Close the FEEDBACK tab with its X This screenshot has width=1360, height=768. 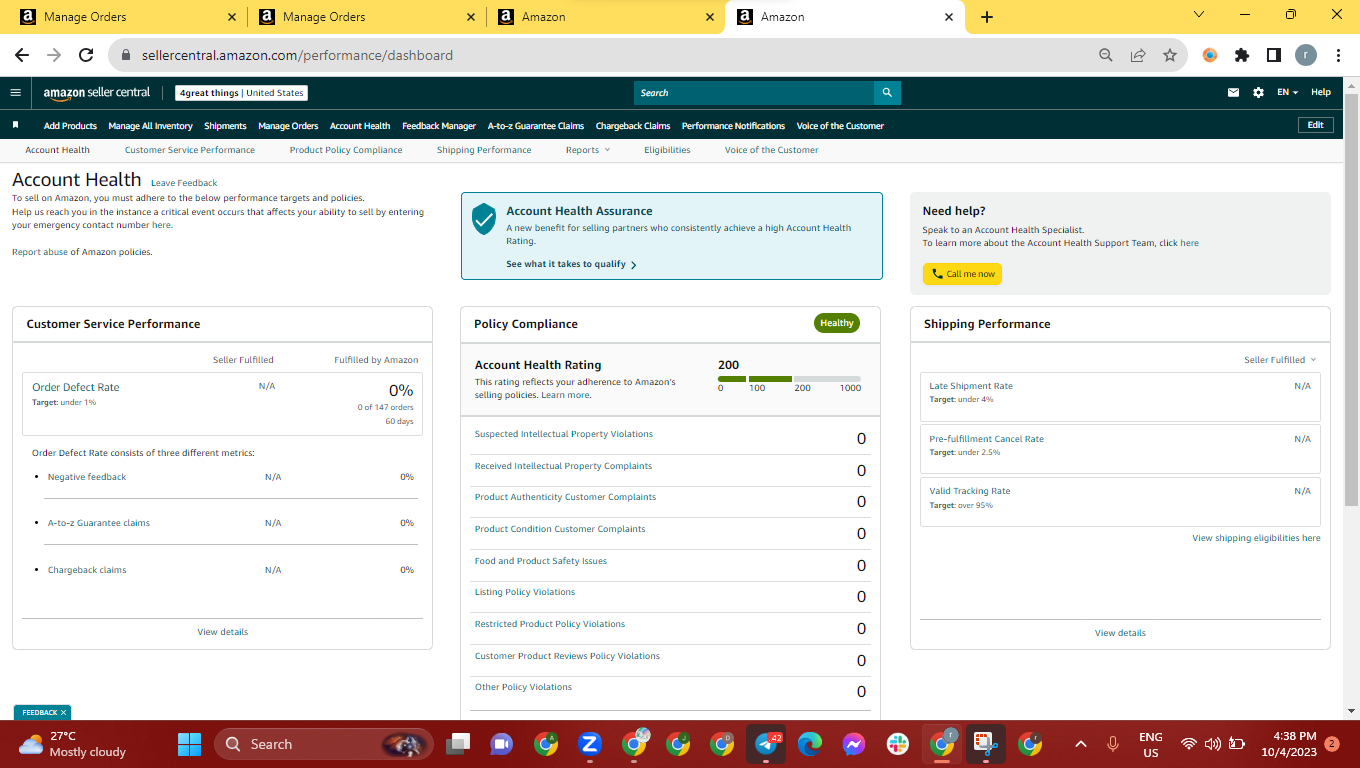(64, 713)
